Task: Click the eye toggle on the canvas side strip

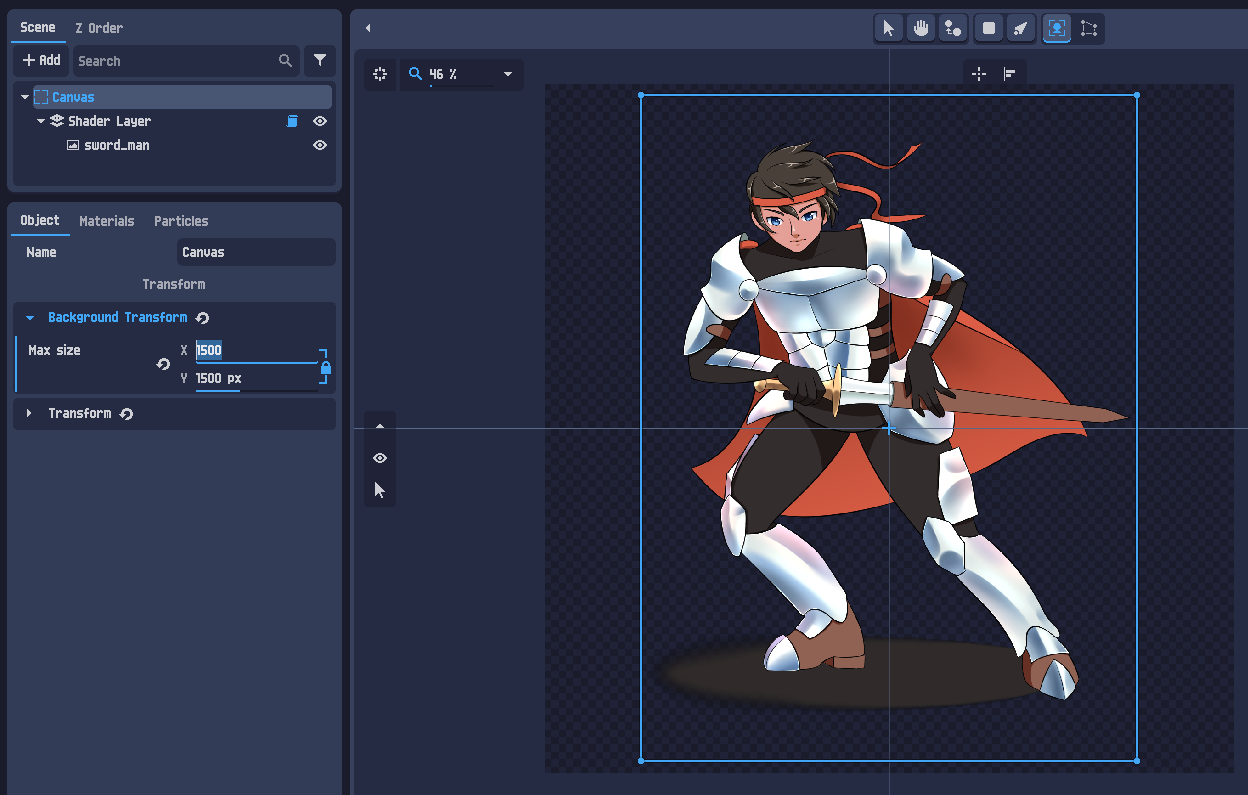Action: [379, 458]
